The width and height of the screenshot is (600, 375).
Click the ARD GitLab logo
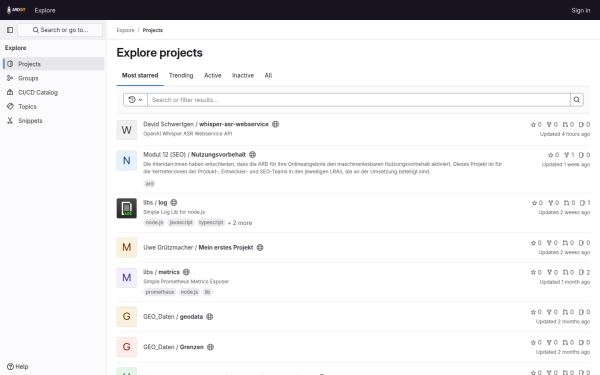[16, 10]
